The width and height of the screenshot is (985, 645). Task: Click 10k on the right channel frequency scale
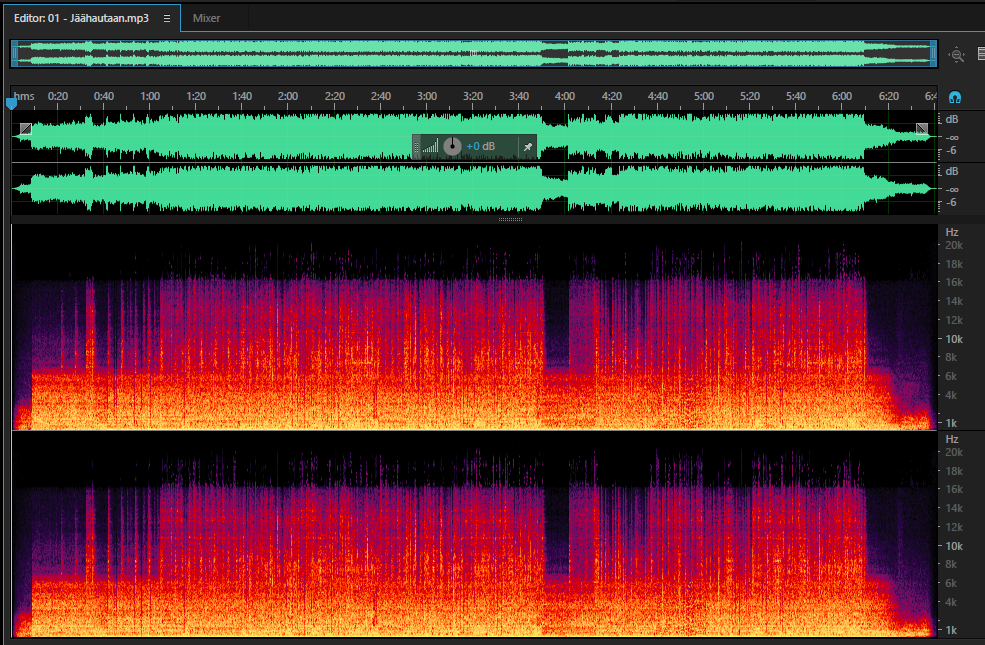954,546
